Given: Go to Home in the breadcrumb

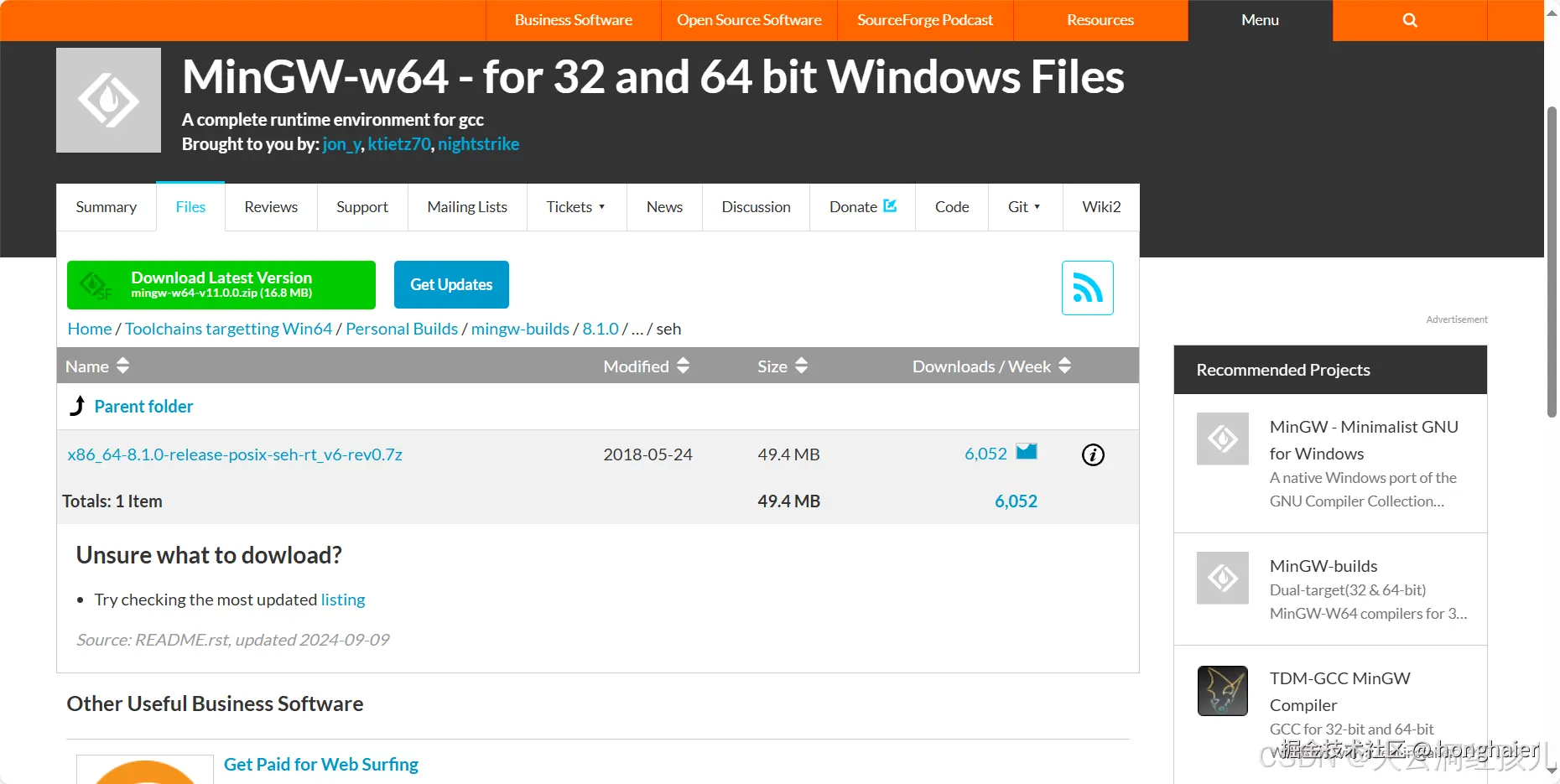Looking at the screenshot, I should click(x=90, y=329).
